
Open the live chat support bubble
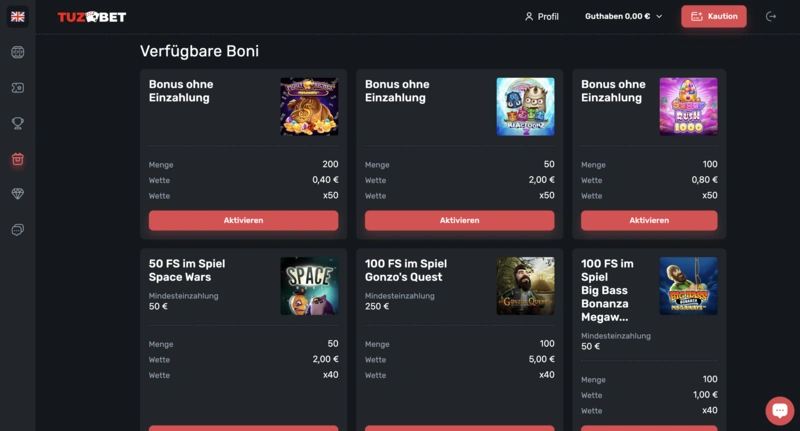click(779, 410)
